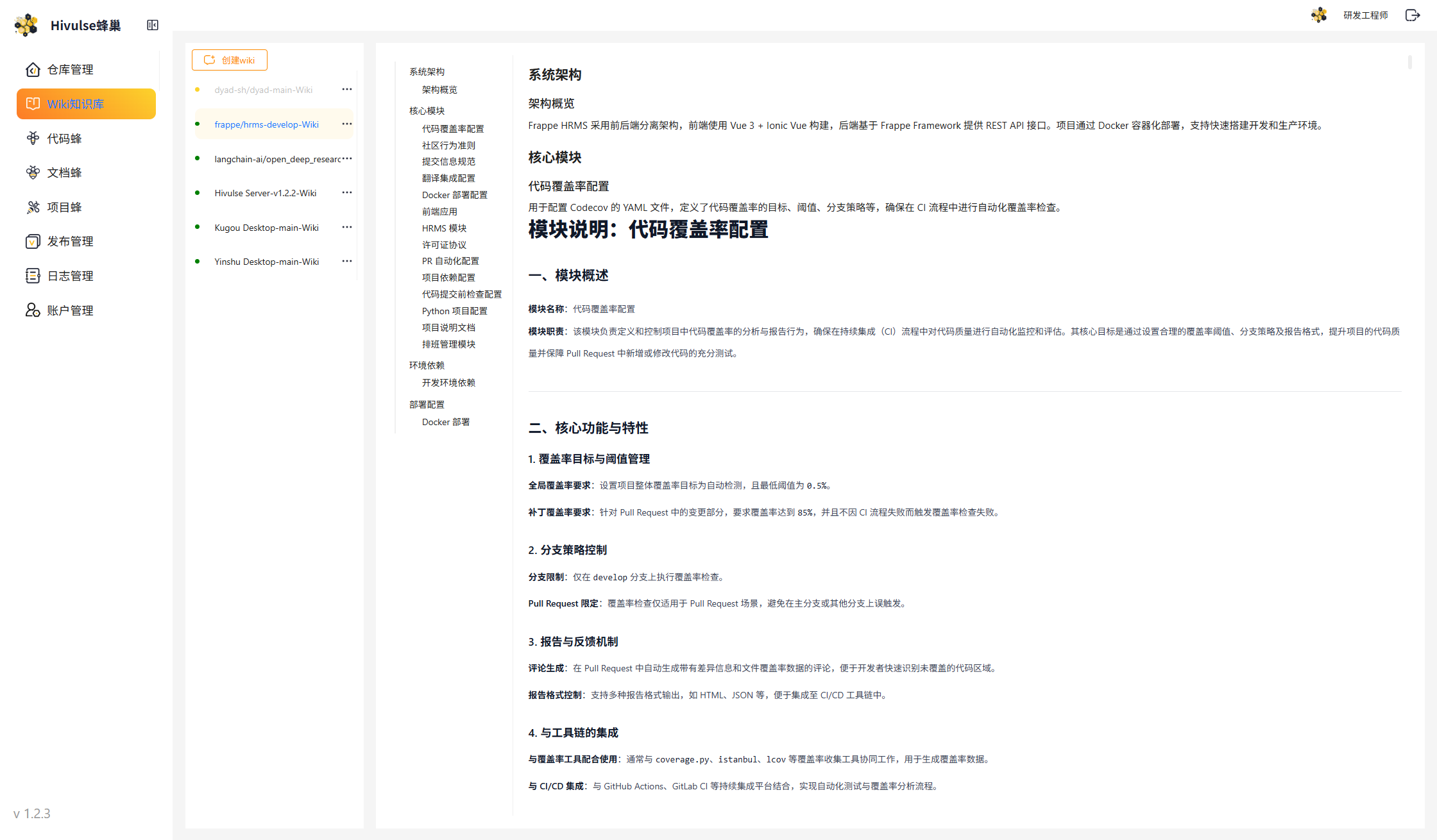
Task: Click 系统架构 in the outline
Action: click(427, 72)
